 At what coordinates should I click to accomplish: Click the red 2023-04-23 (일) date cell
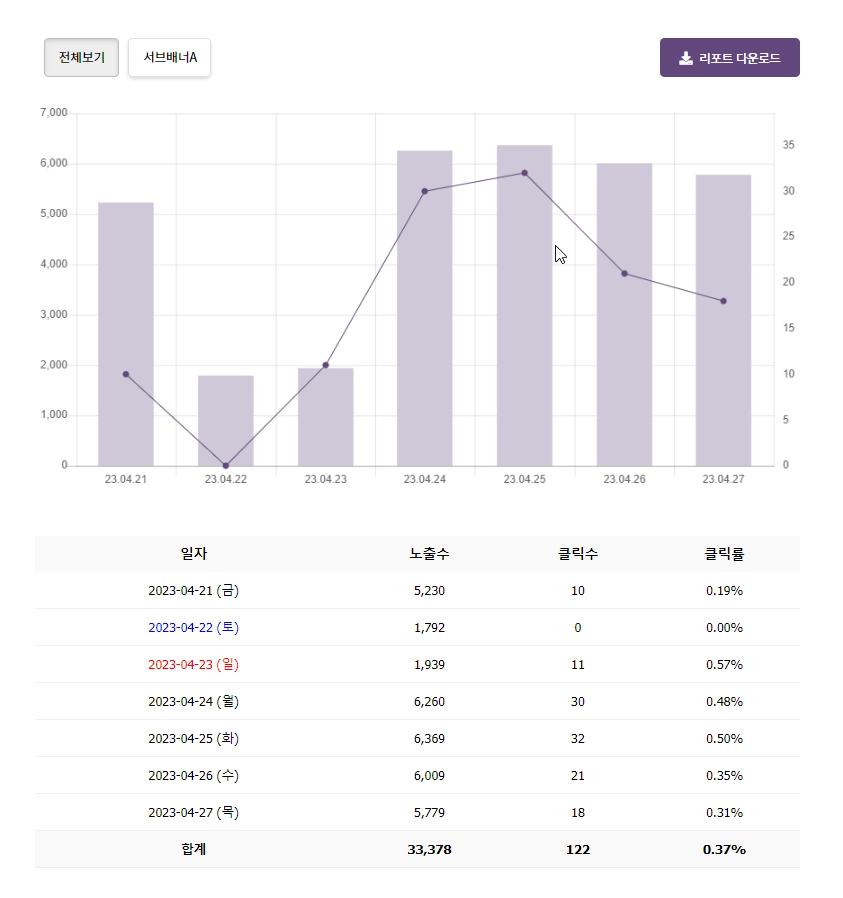coord(194,664)
